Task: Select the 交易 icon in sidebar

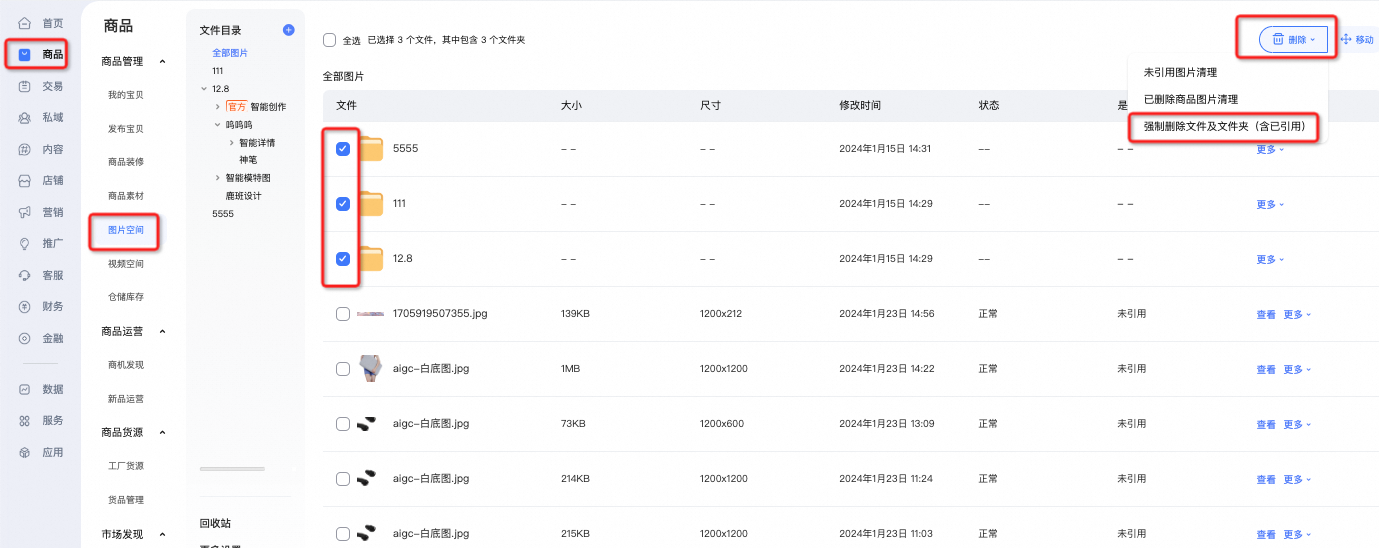Action: tap(25, 86)
